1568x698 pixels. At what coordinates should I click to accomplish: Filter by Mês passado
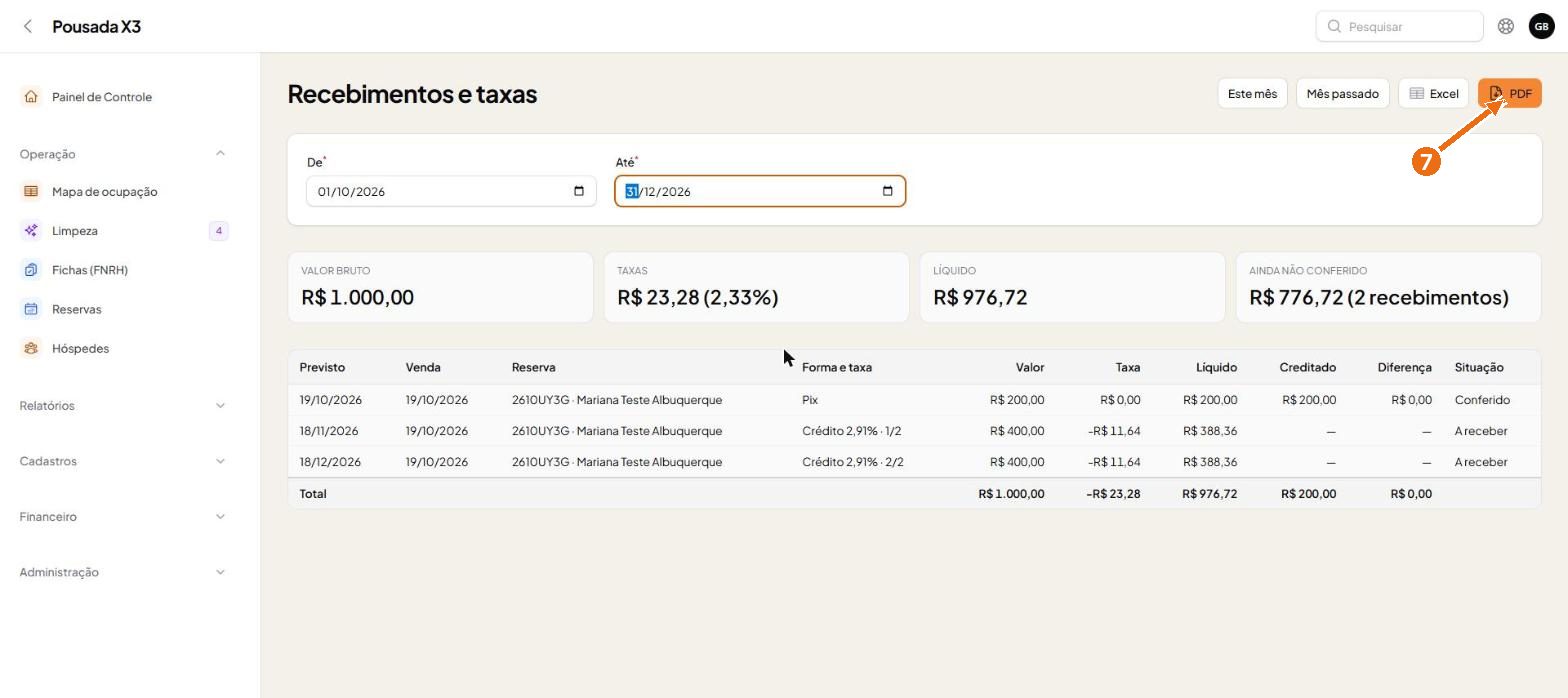[x=1342, y=93]
